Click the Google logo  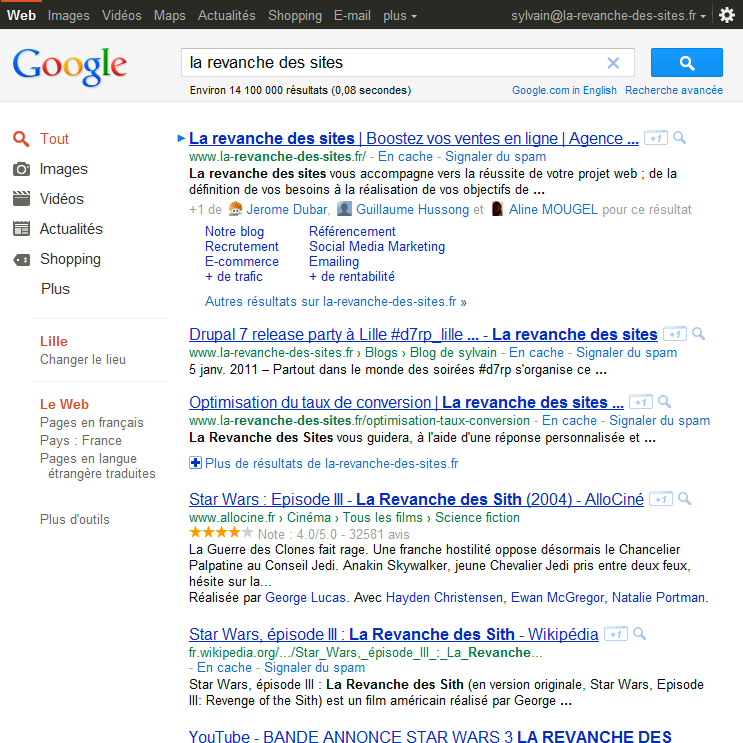pos(70,66)
